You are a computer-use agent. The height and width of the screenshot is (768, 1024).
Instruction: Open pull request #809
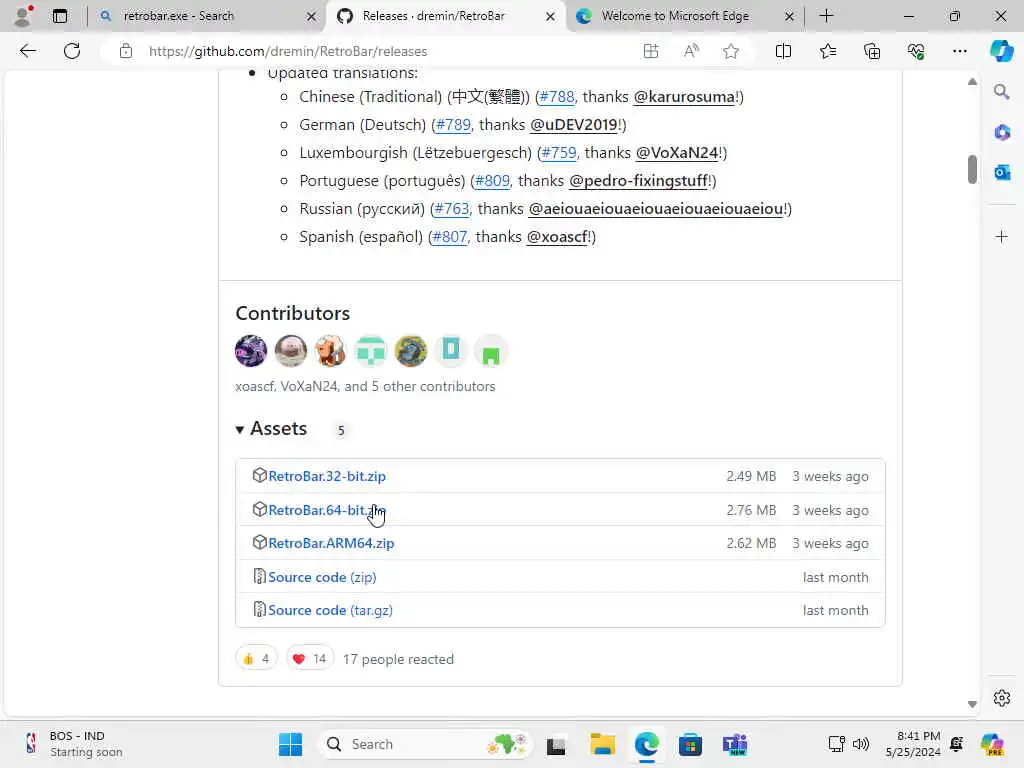[492, 181]
